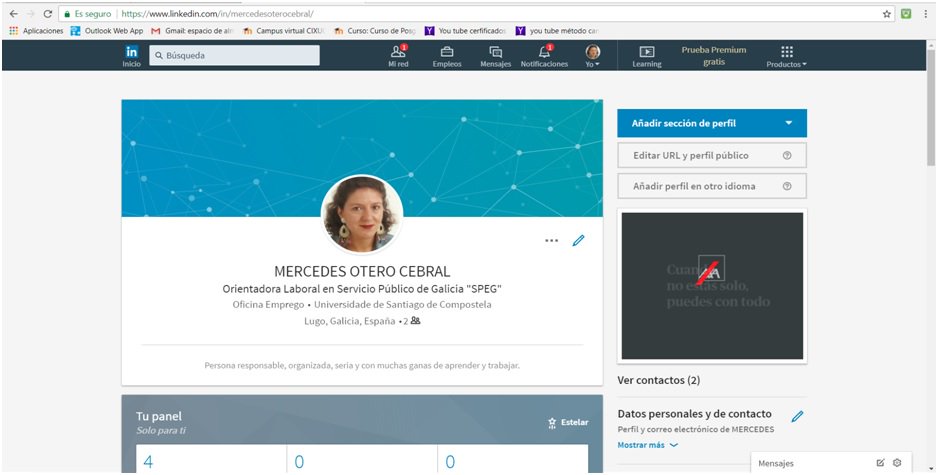Click the name MERCEDES OTERO CEBRAL
Screen dimensions: 938x475
click(362, 272)
